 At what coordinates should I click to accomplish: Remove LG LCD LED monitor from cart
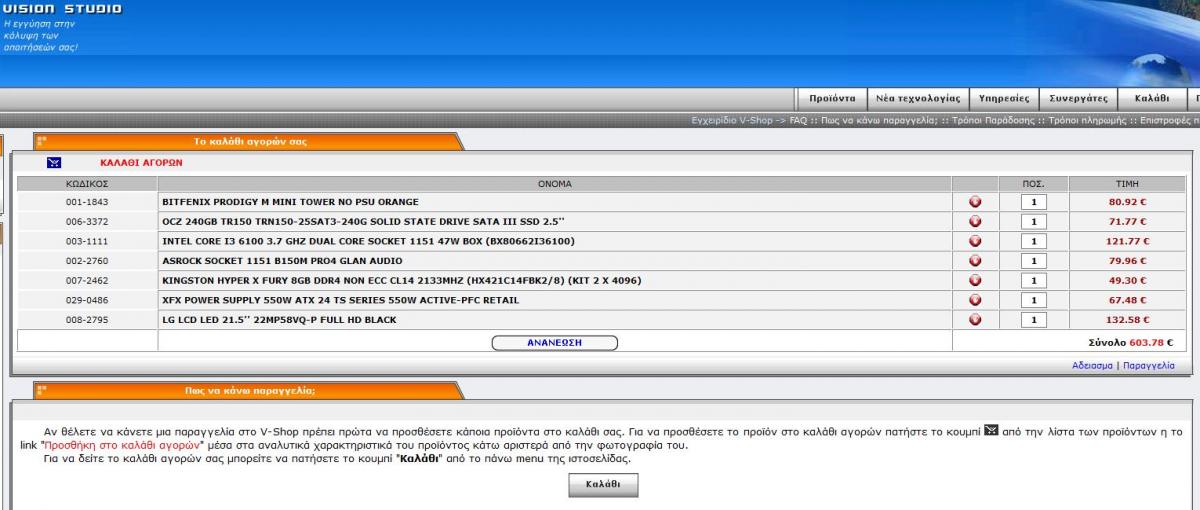tap(975, 320)
